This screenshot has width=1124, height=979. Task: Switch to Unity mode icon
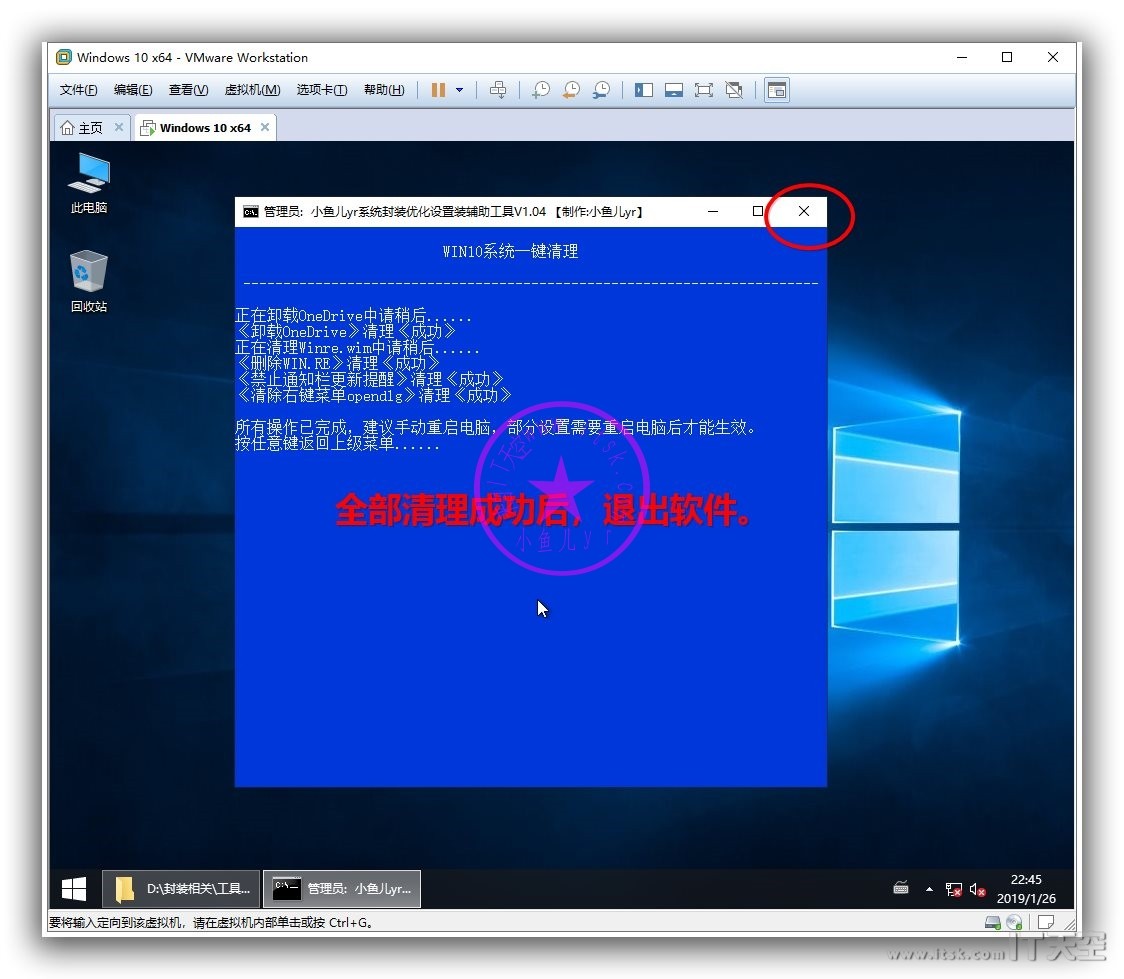[734, 90]
